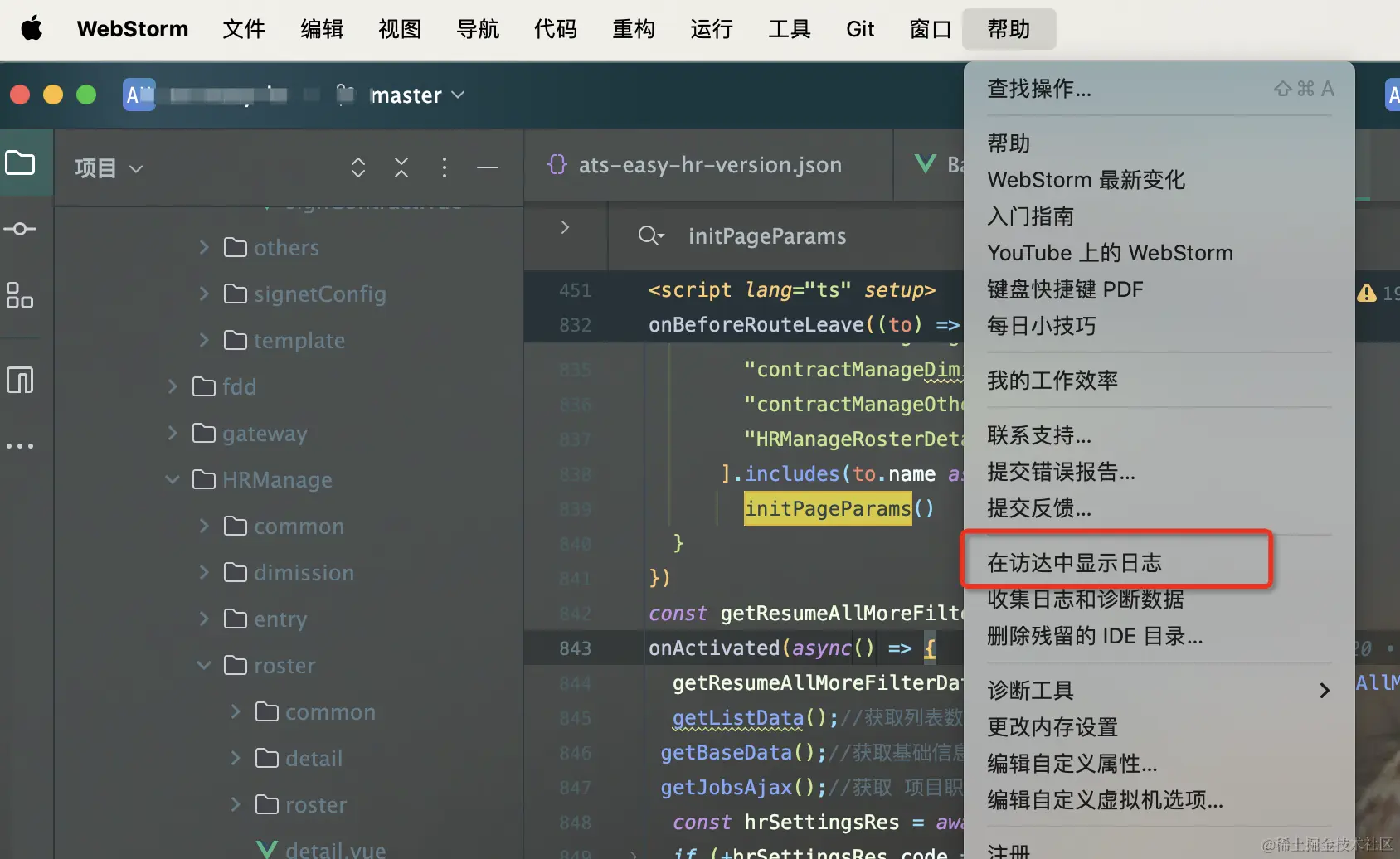This screenshot has height=859, width=1400.
Task: Expand the signetConfig folder
Action: pos(204,294)
